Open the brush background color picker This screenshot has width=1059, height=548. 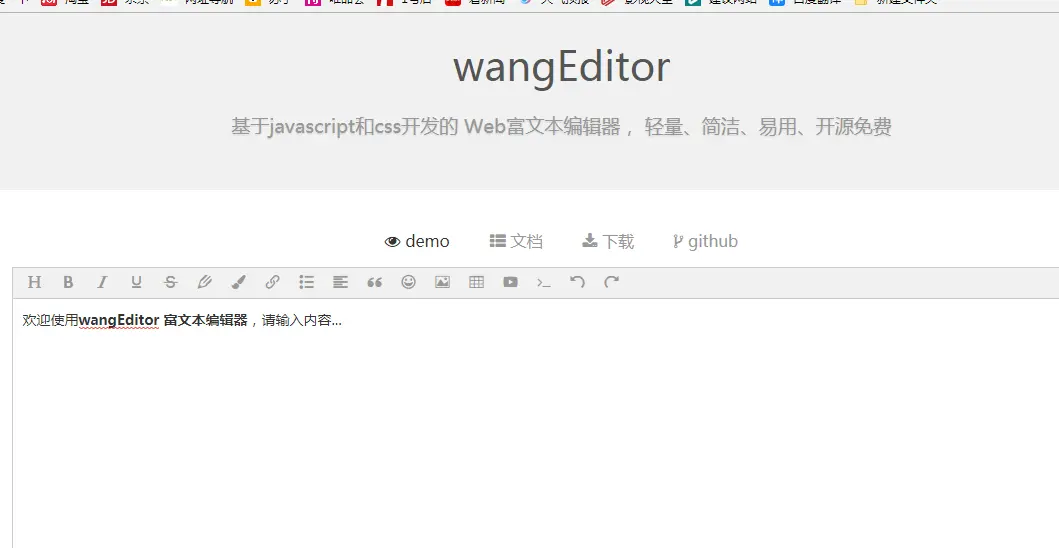tap(238, 282)
